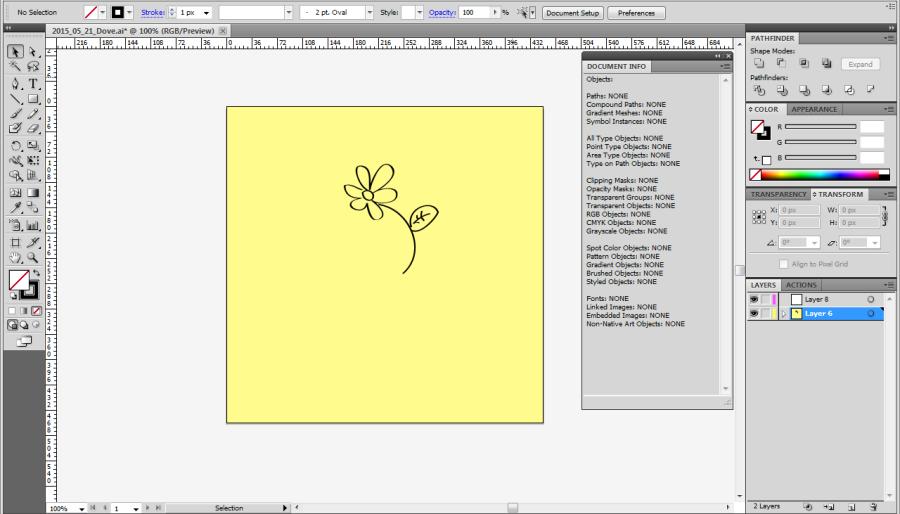Click the Opacity label link
Image resolution: width=900 pixels, height=514 pixels.
point(442,12)
